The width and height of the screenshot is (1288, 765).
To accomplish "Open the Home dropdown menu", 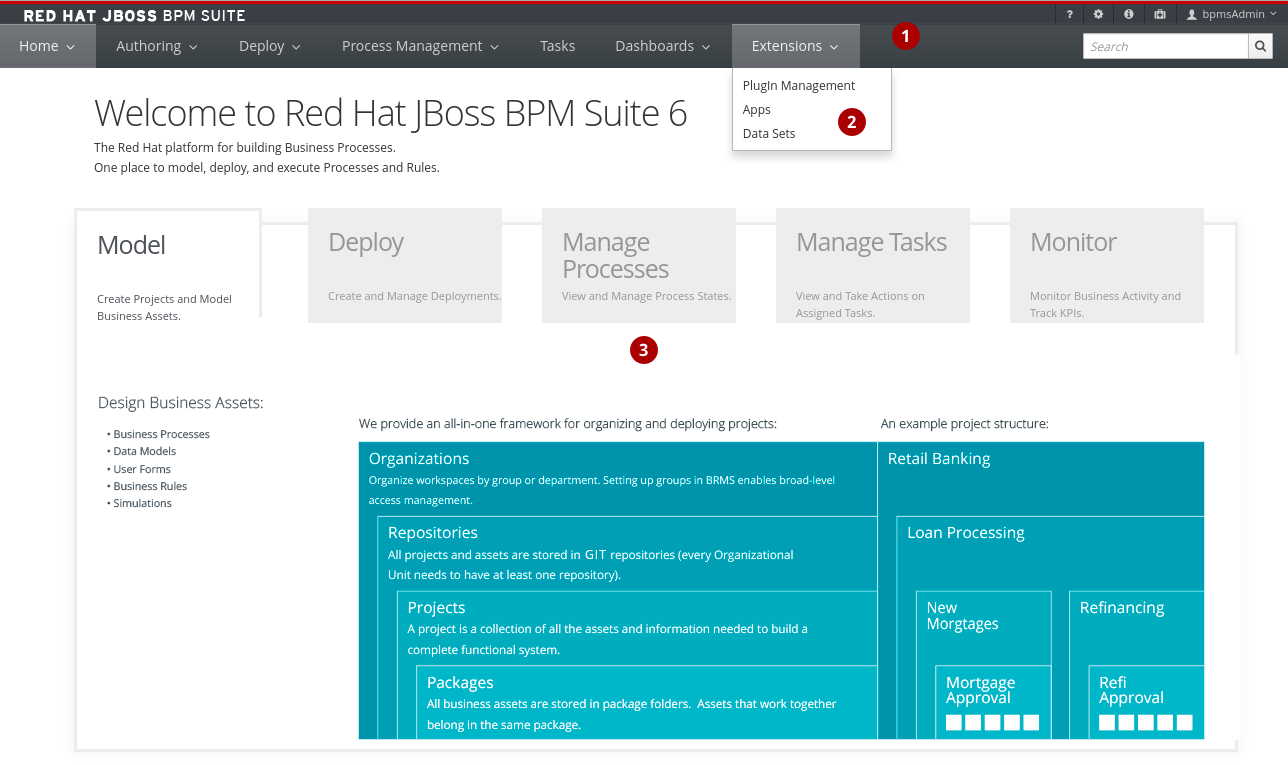I will pos(47,46).
